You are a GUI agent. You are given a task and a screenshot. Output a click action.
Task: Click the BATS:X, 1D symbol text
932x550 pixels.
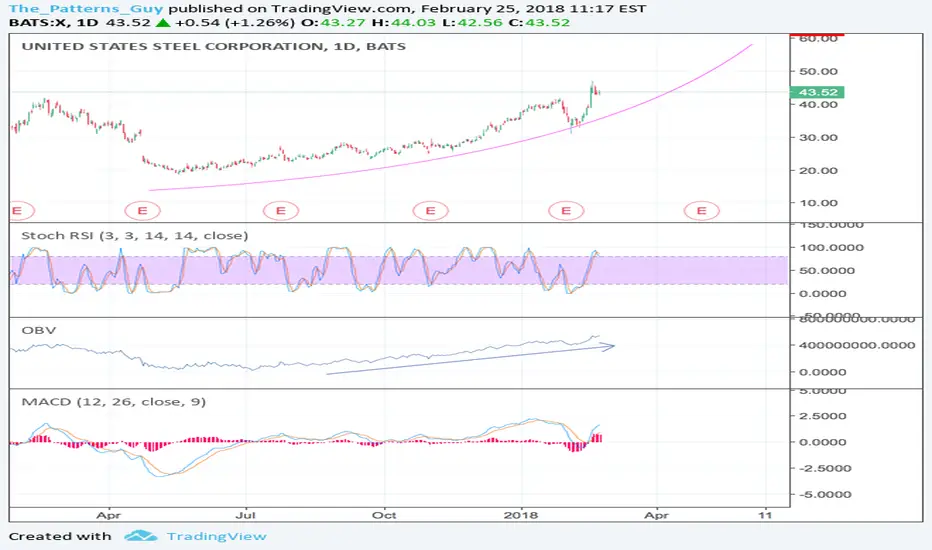tap(55, 23)
